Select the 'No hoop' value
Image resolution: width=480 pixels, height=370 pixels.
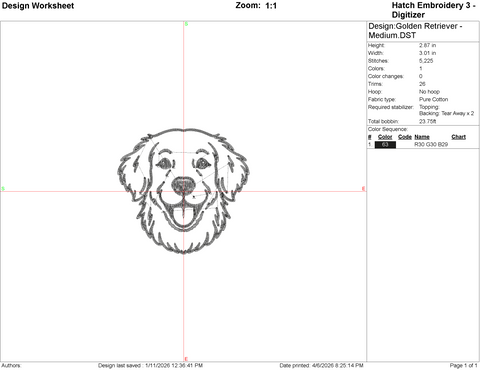(x=429, y=92)
